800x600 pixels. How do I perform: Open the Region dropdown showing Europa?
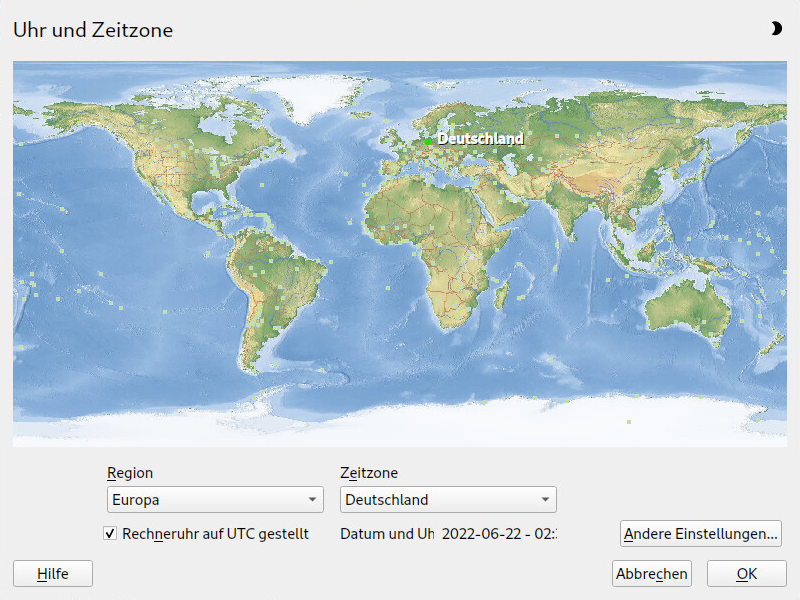[x=215, y=500]
